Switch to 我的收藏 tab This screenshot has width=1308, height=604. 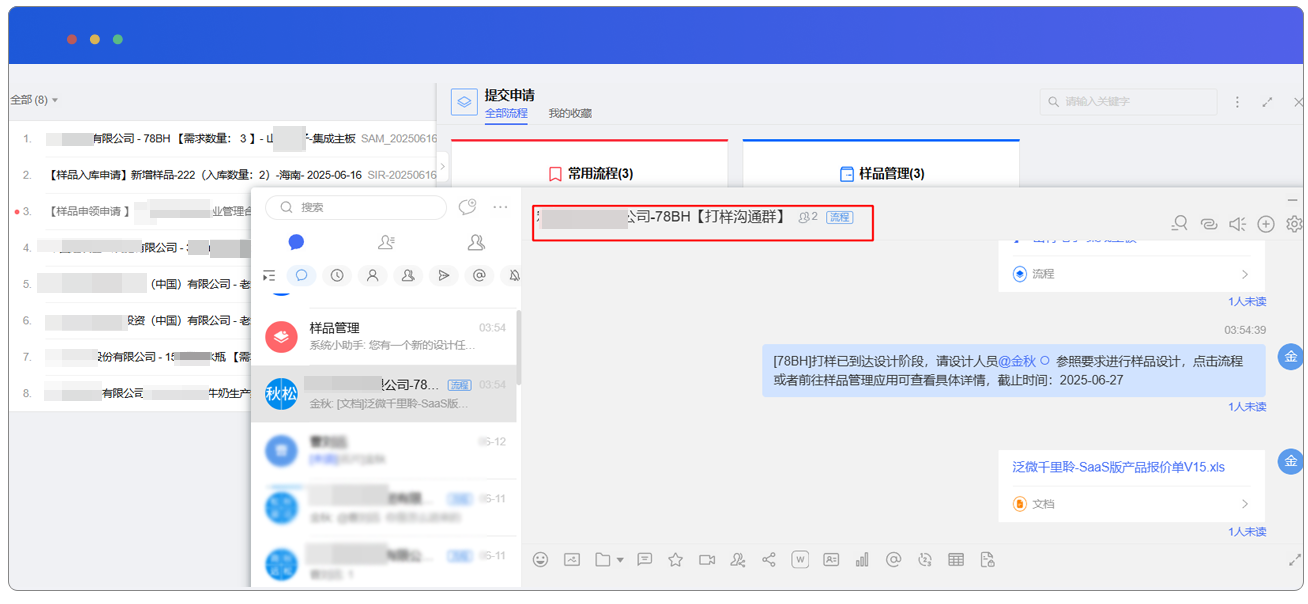570,113
